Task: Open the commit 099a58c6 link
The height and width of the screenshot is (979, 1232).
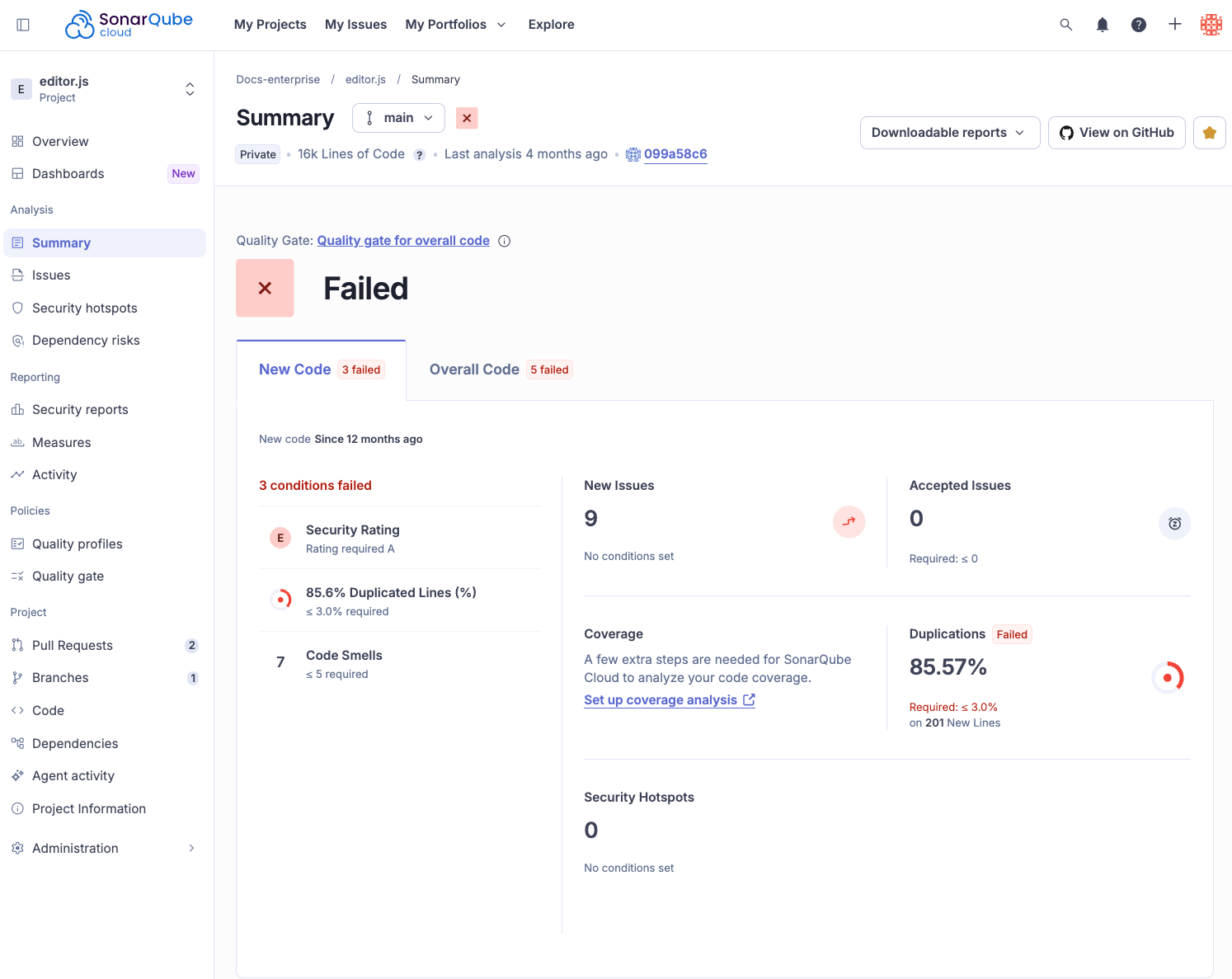Action: (x=675, y=154)
